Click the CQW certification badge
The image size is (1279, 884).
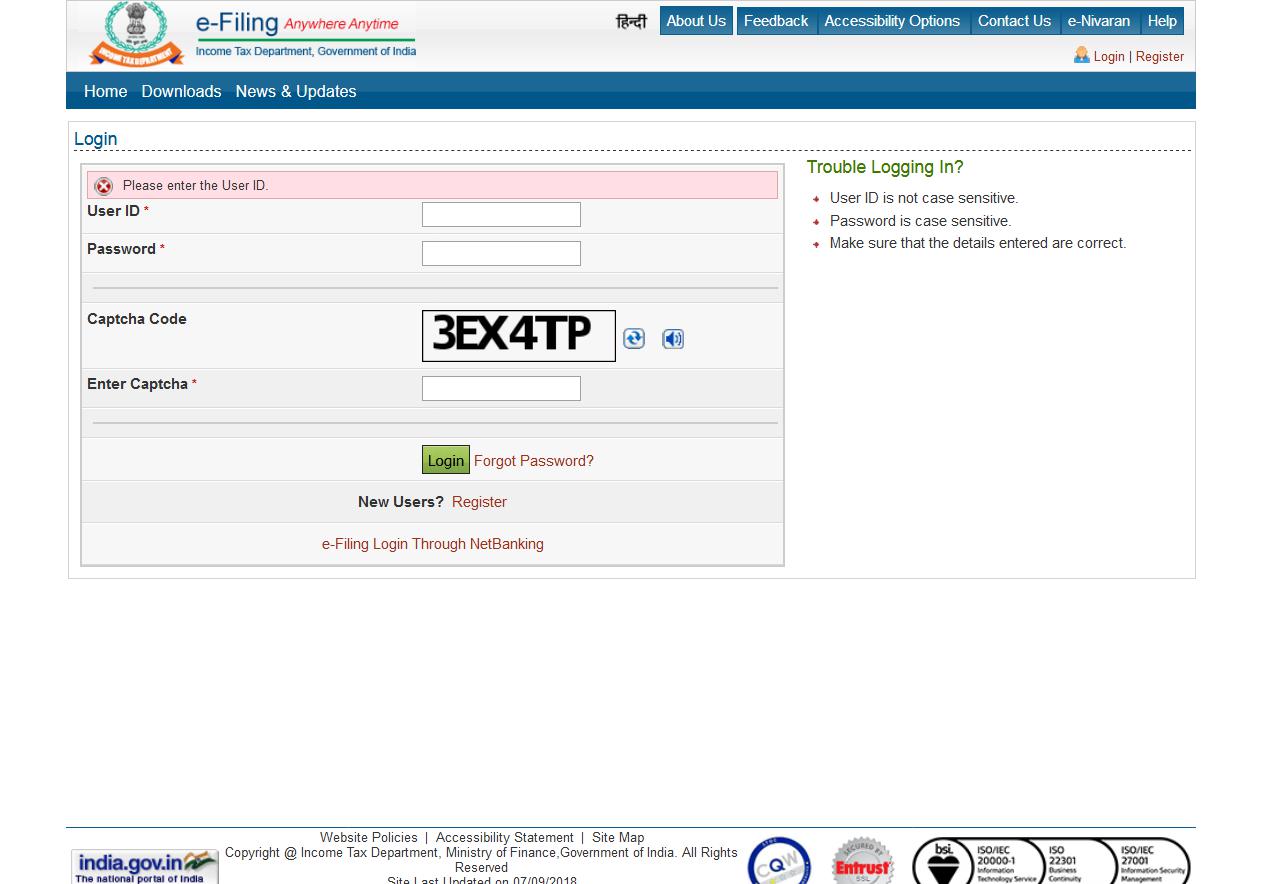pos(779,861)
